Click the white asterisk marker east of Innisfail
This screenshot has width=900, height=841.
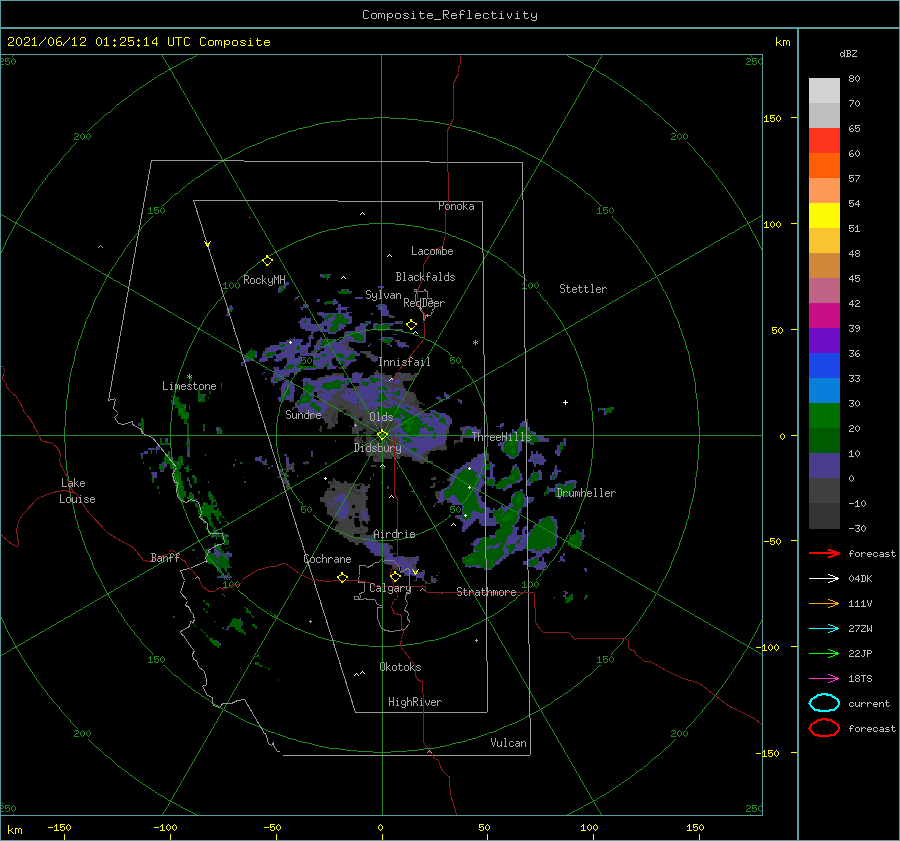(x=475, y=343)
